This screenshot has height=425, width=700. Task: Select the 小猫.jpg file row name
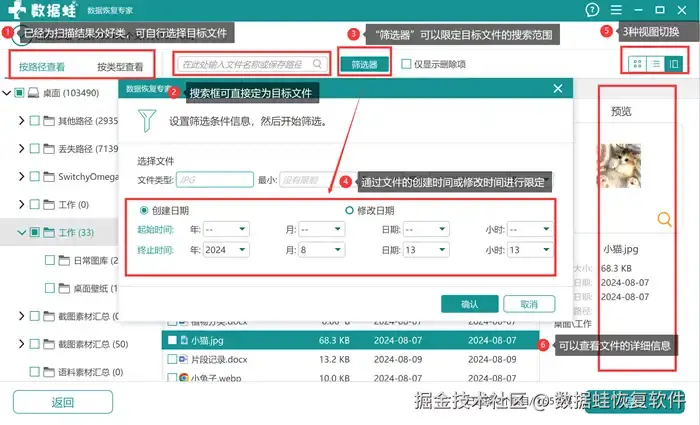[x=208, y=340]
